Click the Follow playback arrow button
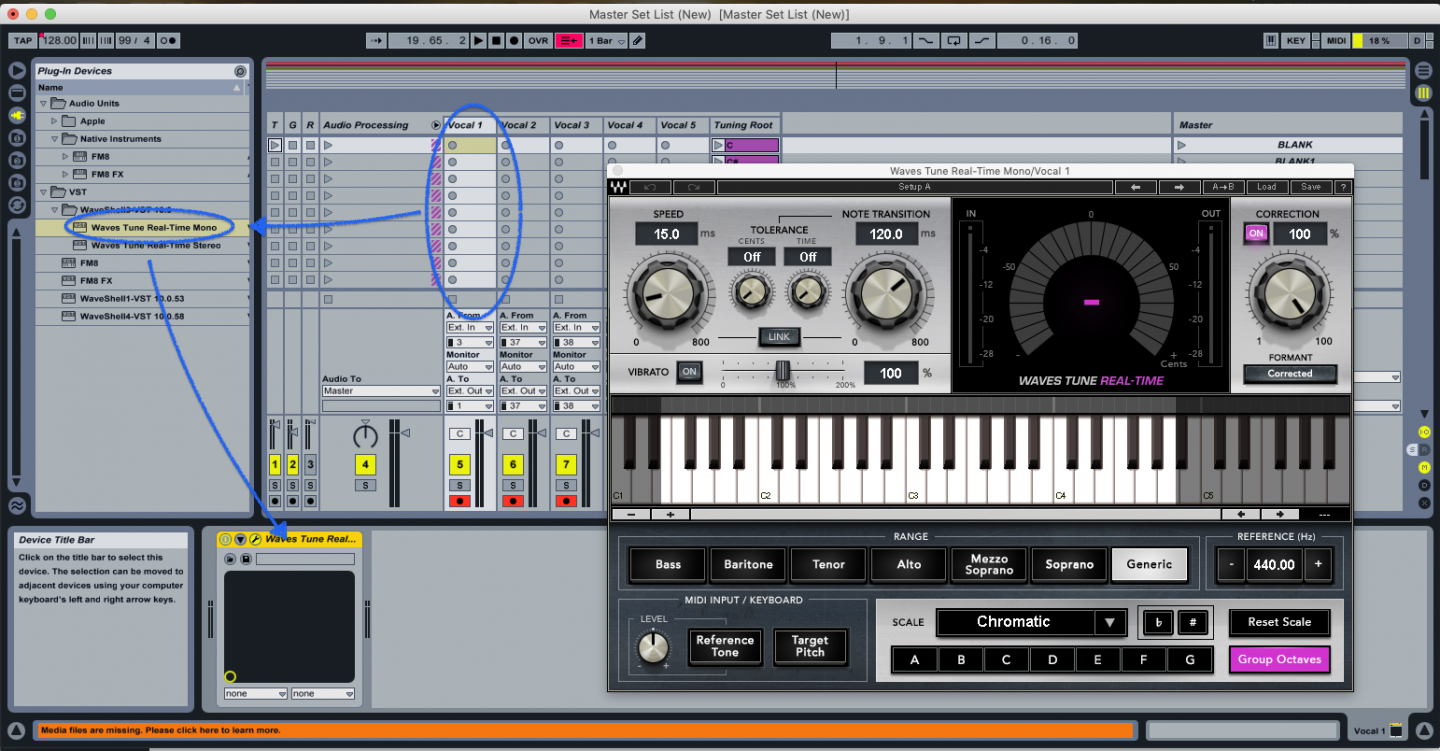This screenshot has height=751, width=1440. click(376, 41)
